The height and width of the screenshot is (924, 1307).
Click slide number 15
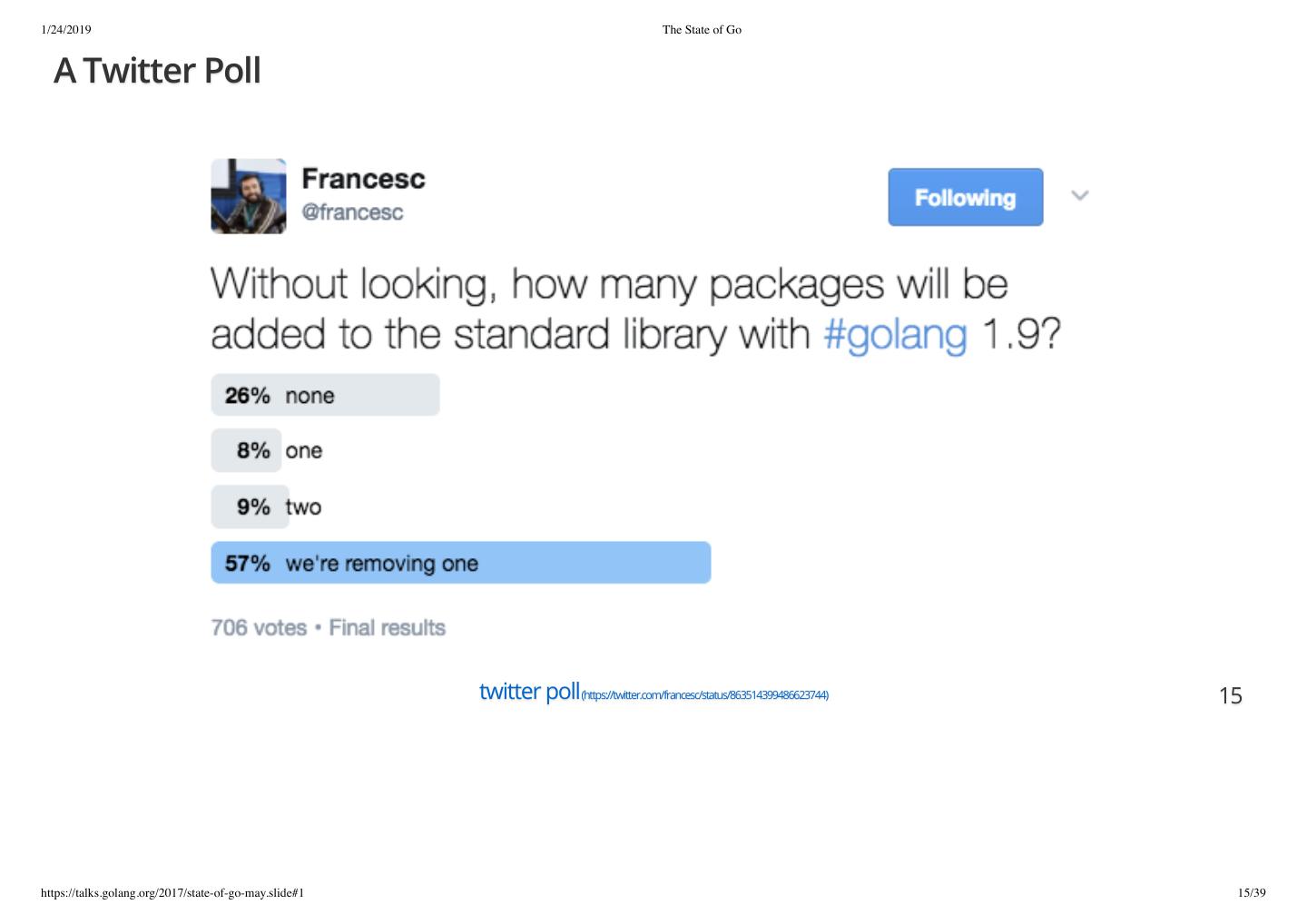[x=1230, y=695]
